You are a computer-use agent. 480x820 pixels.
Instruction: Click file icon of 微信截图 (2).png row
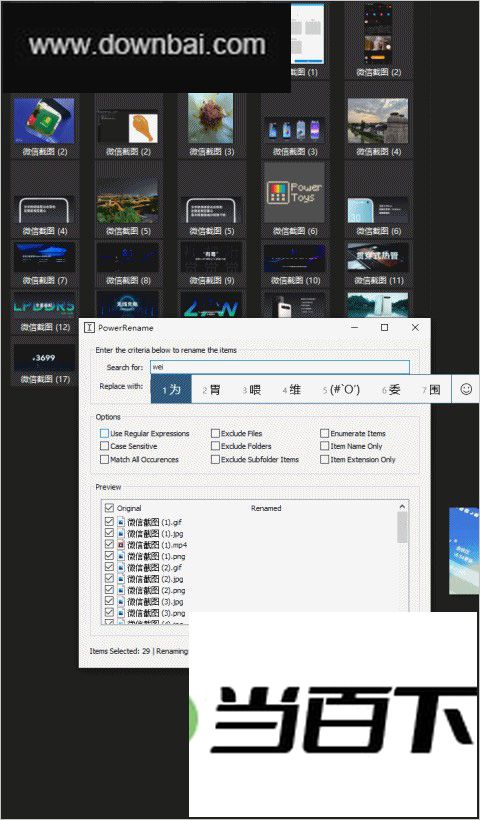pos(121,590)
